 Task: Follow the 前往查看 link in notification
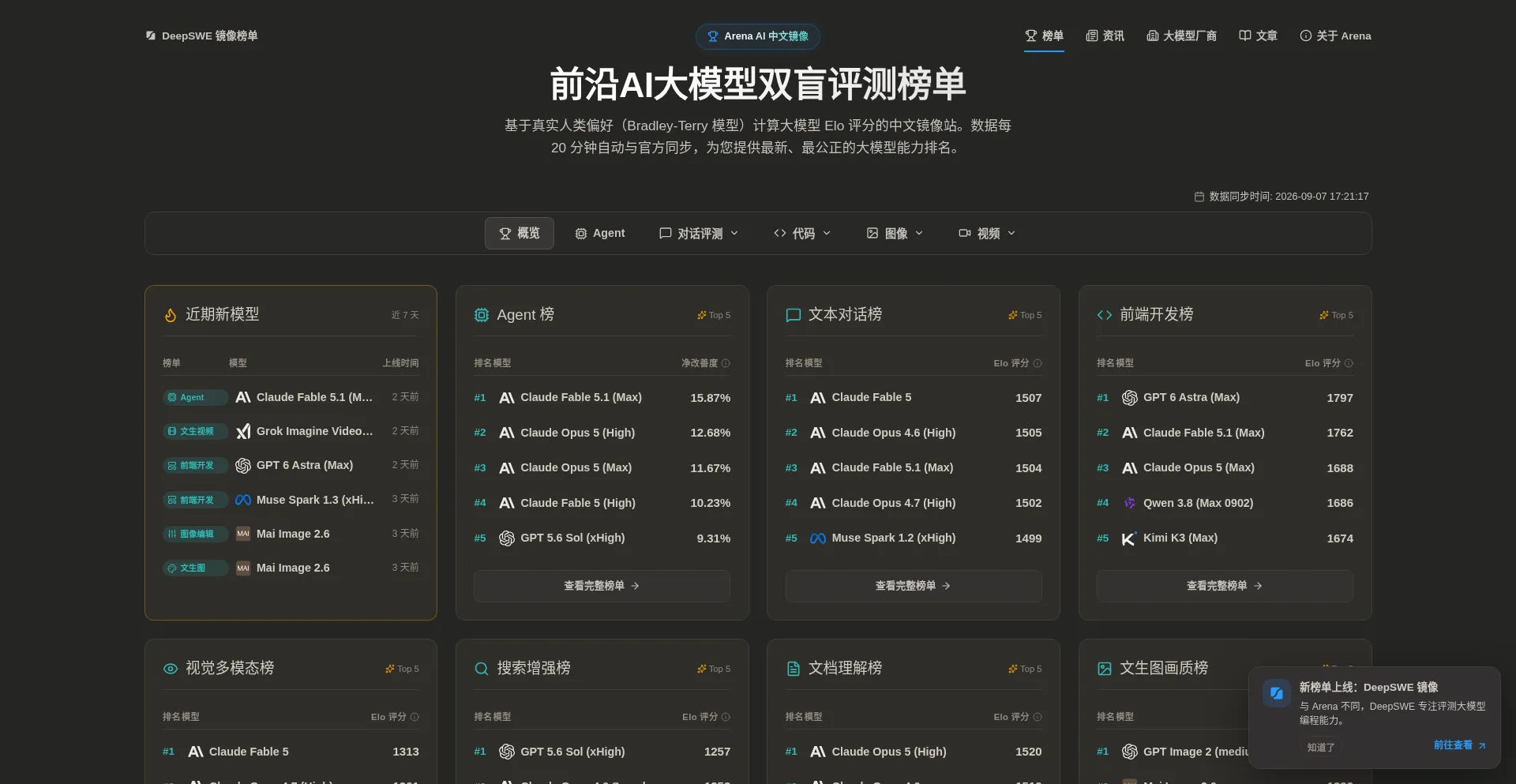pyautogui.click(x=1459, y=745)
